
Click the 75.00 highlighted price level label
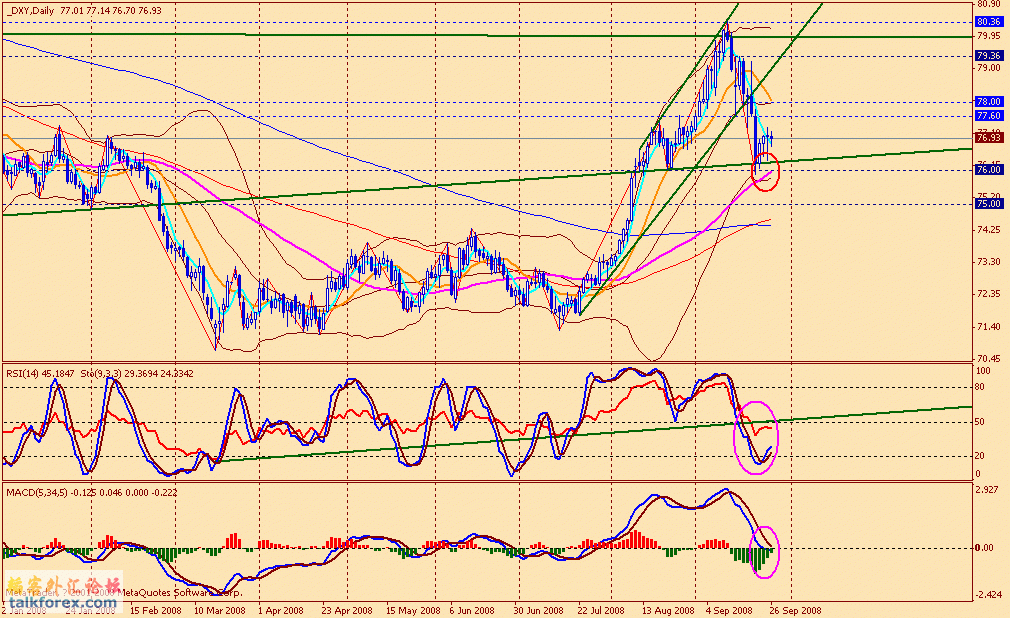pos(989,204)
